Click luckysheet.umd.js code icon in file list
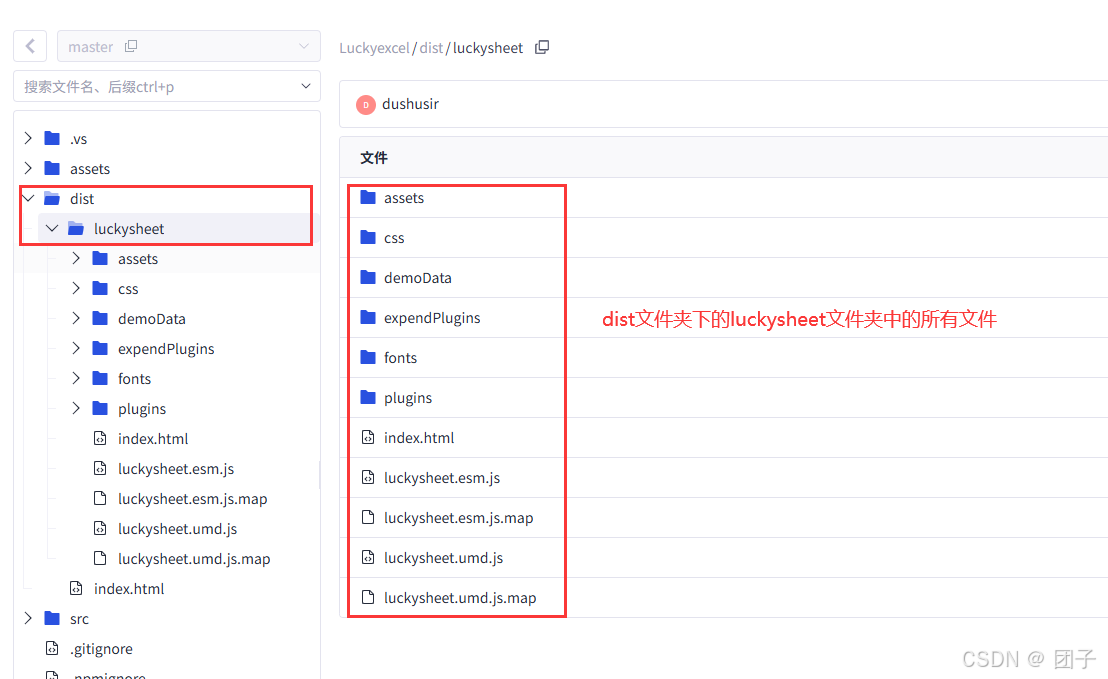 (x=367, y=557)
